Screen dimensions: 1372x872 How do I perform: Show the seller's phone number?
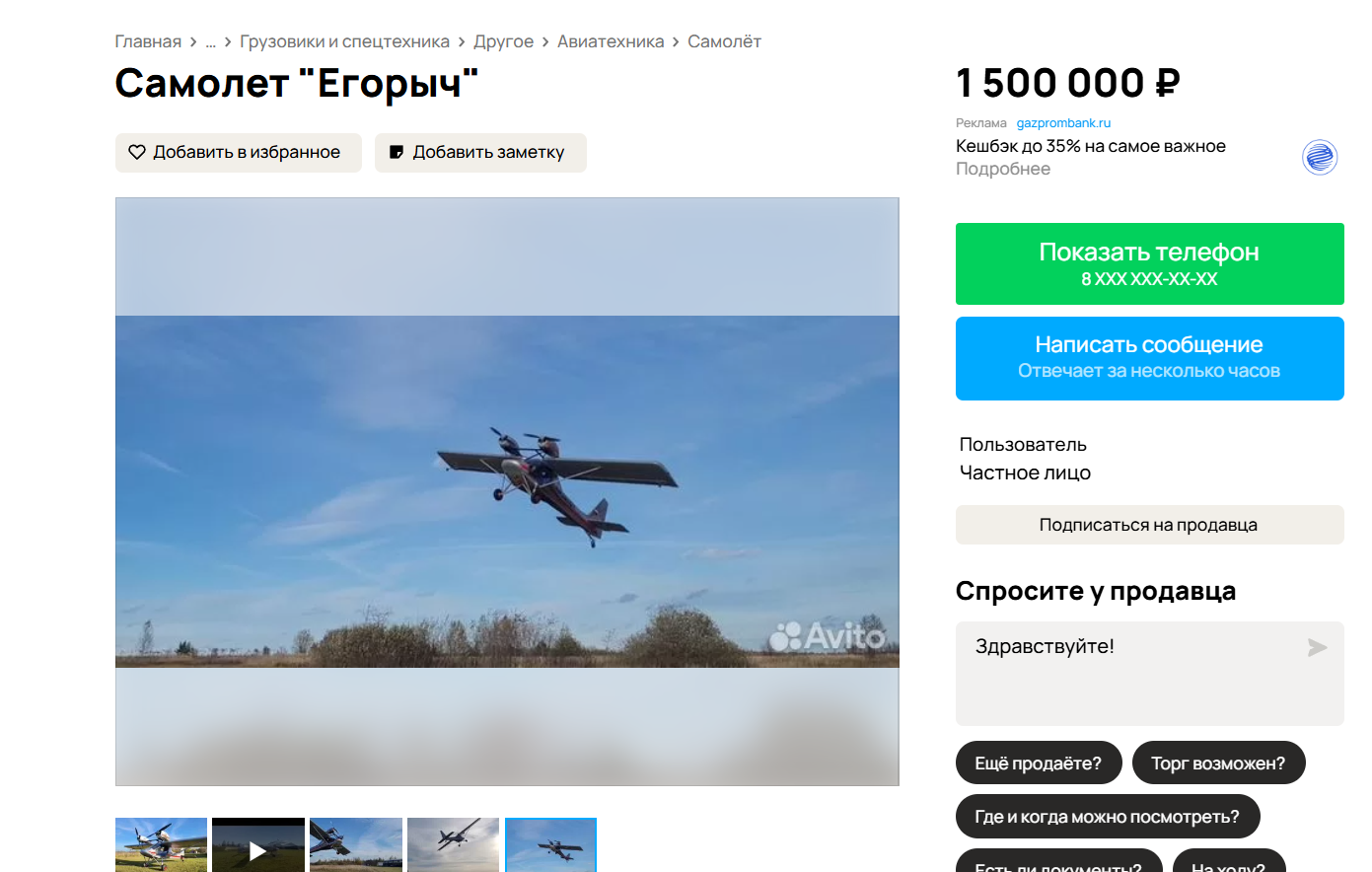(1149, 263)
